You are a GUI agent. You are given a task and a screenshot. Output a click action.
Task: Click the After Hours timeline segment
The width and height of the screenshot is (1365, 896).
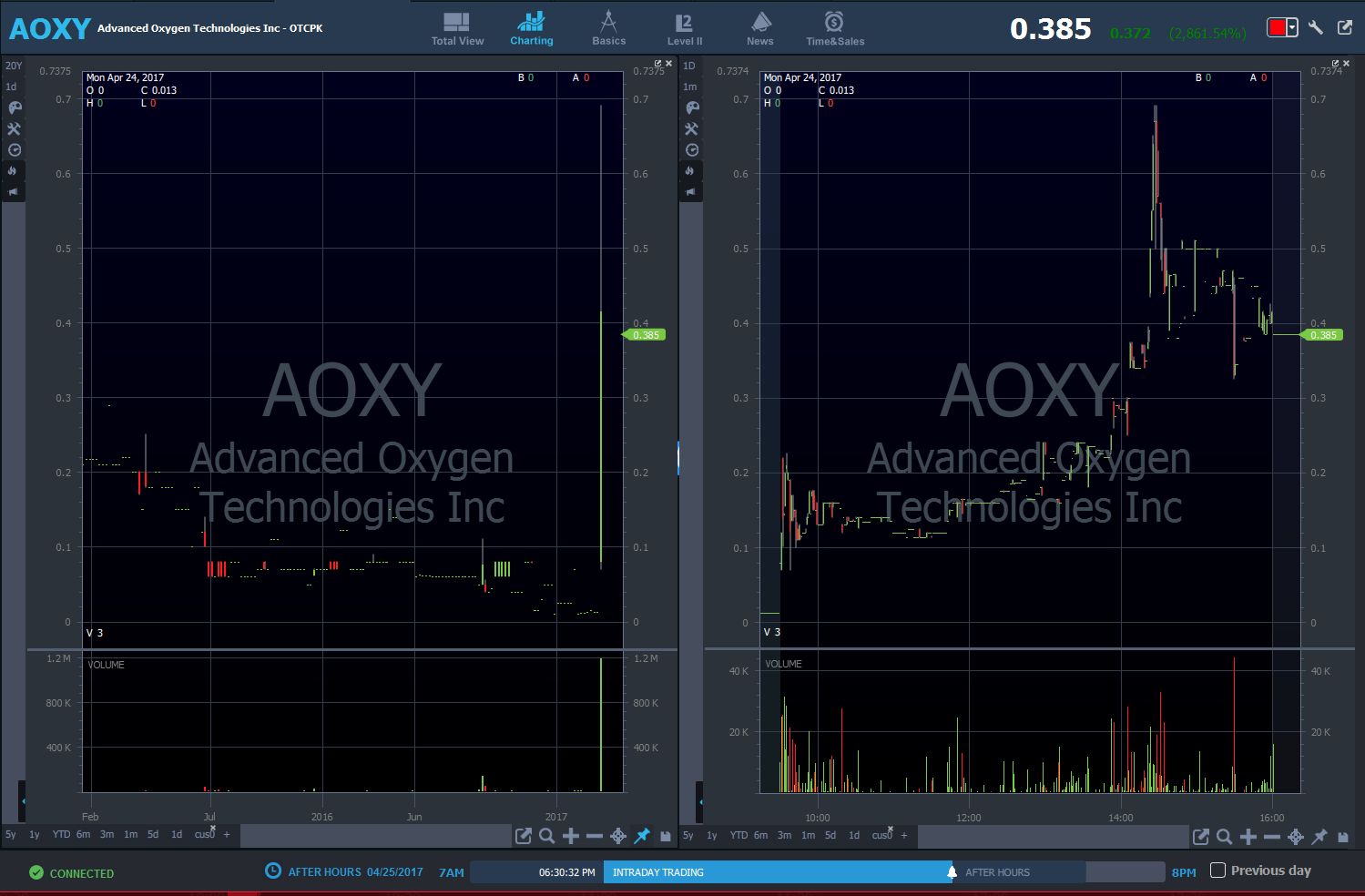pyautogui.click(x=1019, y=872)
